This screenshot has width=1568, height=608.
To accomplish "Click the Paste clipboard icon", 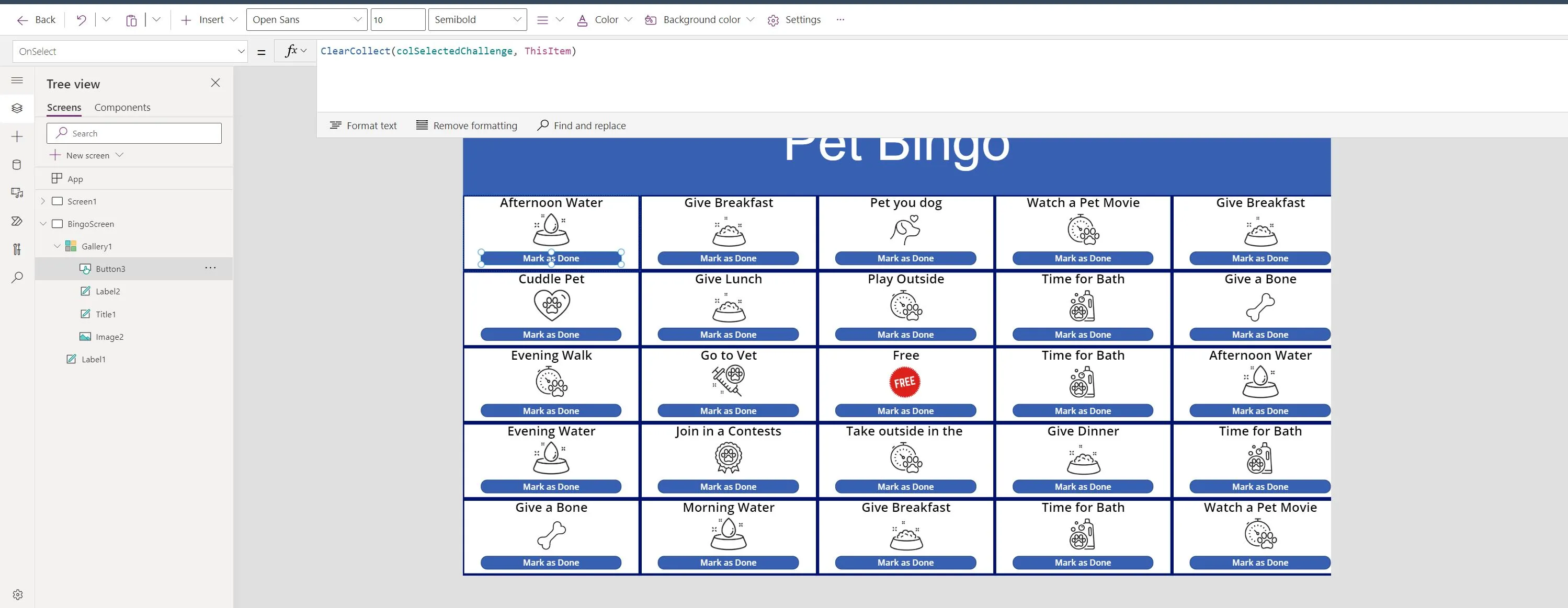I will (131, 20).
